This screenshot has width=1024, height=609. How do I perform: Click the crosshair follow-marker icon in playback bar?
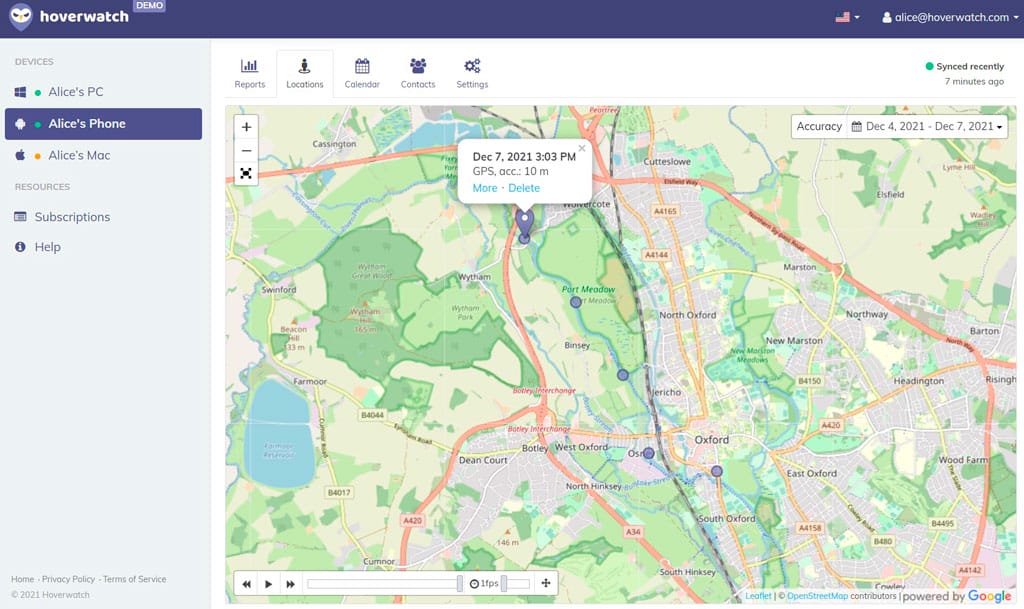(x=546, y=584)
